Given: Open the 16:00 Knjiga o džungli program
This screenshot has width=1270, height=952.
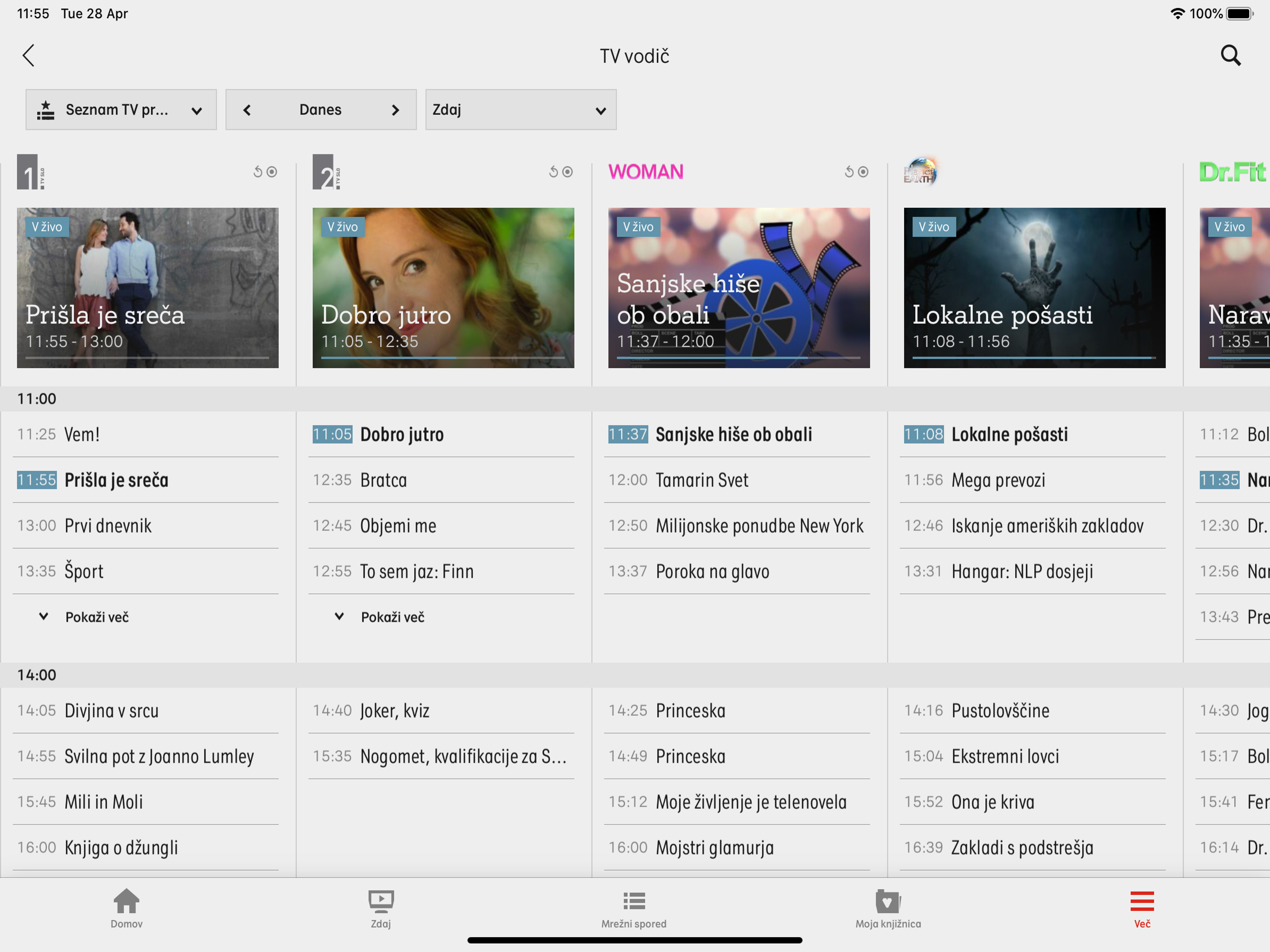Looking at the screenshot, I should [x=146, y=847].
